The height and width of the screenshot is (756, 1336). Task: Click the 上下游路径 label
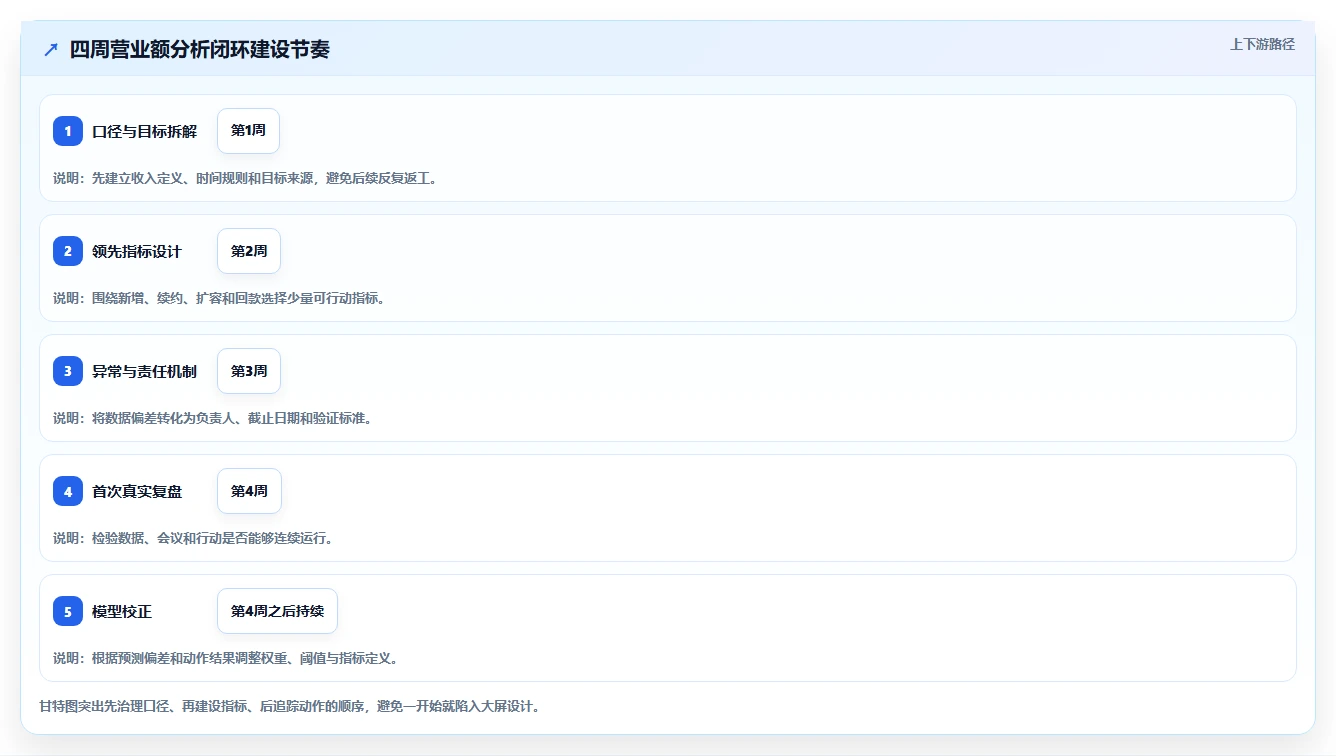[x=1262, y=44]
